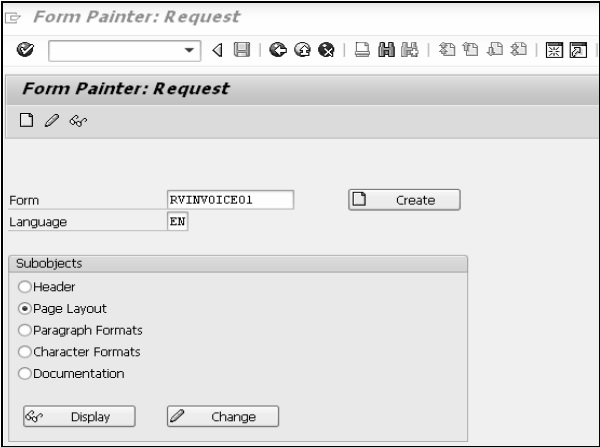This screenshot has width=600, height=447.
Task: Click the blank-page Create icon in application toolbar
Action: 25,120
